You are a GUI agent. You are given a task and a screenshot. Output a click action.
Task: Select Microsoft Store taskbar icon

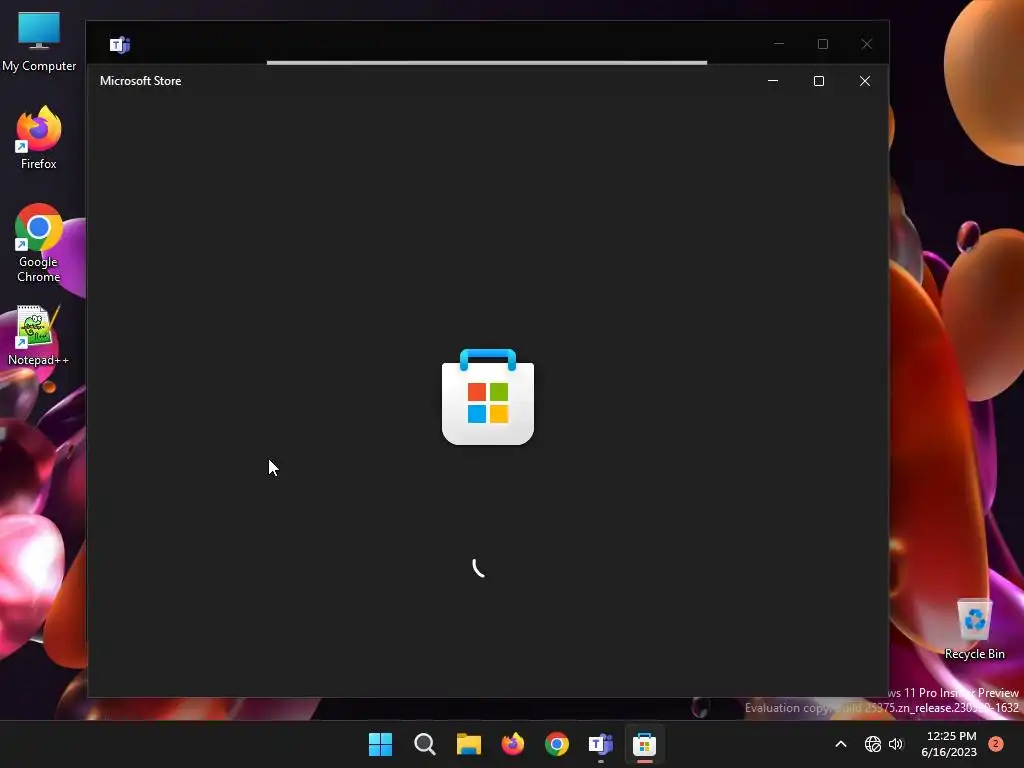[645, 744]
